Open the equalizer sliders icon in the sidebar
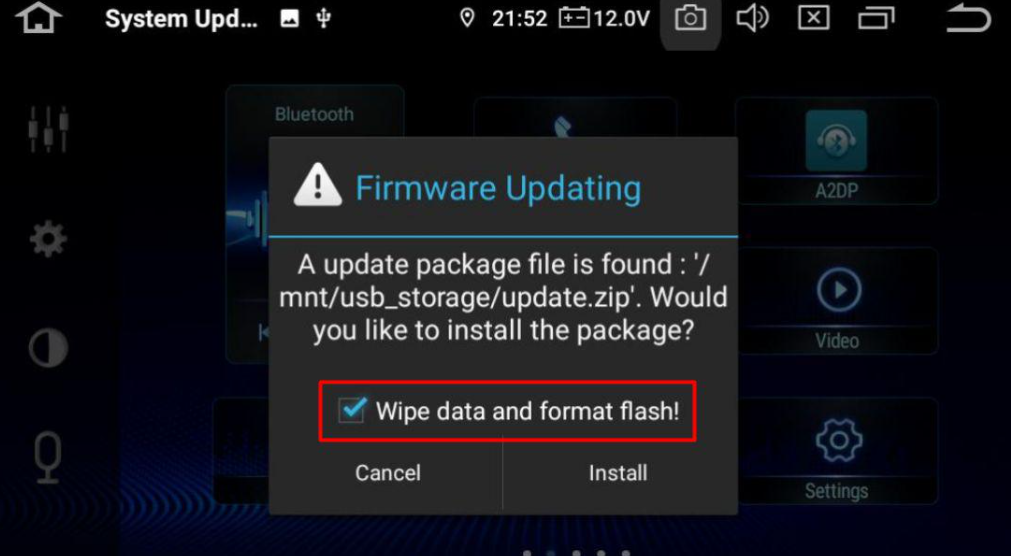The height and width of the screenshot is (556, 1011). point(48,129)
